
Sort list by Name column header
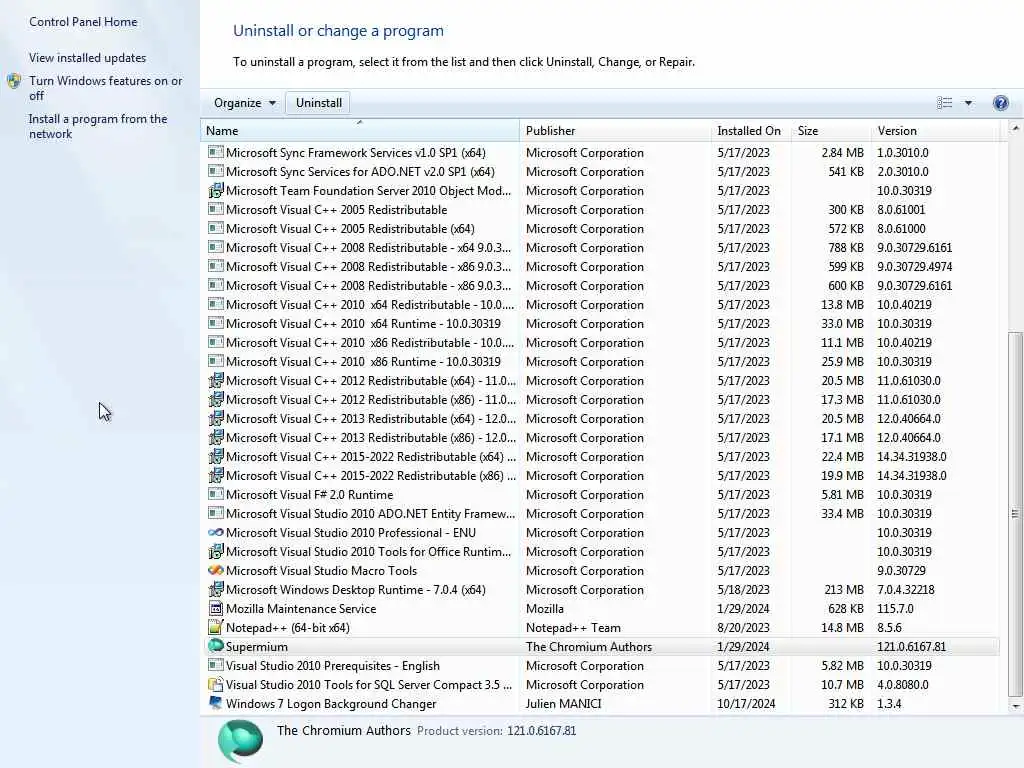360,131
